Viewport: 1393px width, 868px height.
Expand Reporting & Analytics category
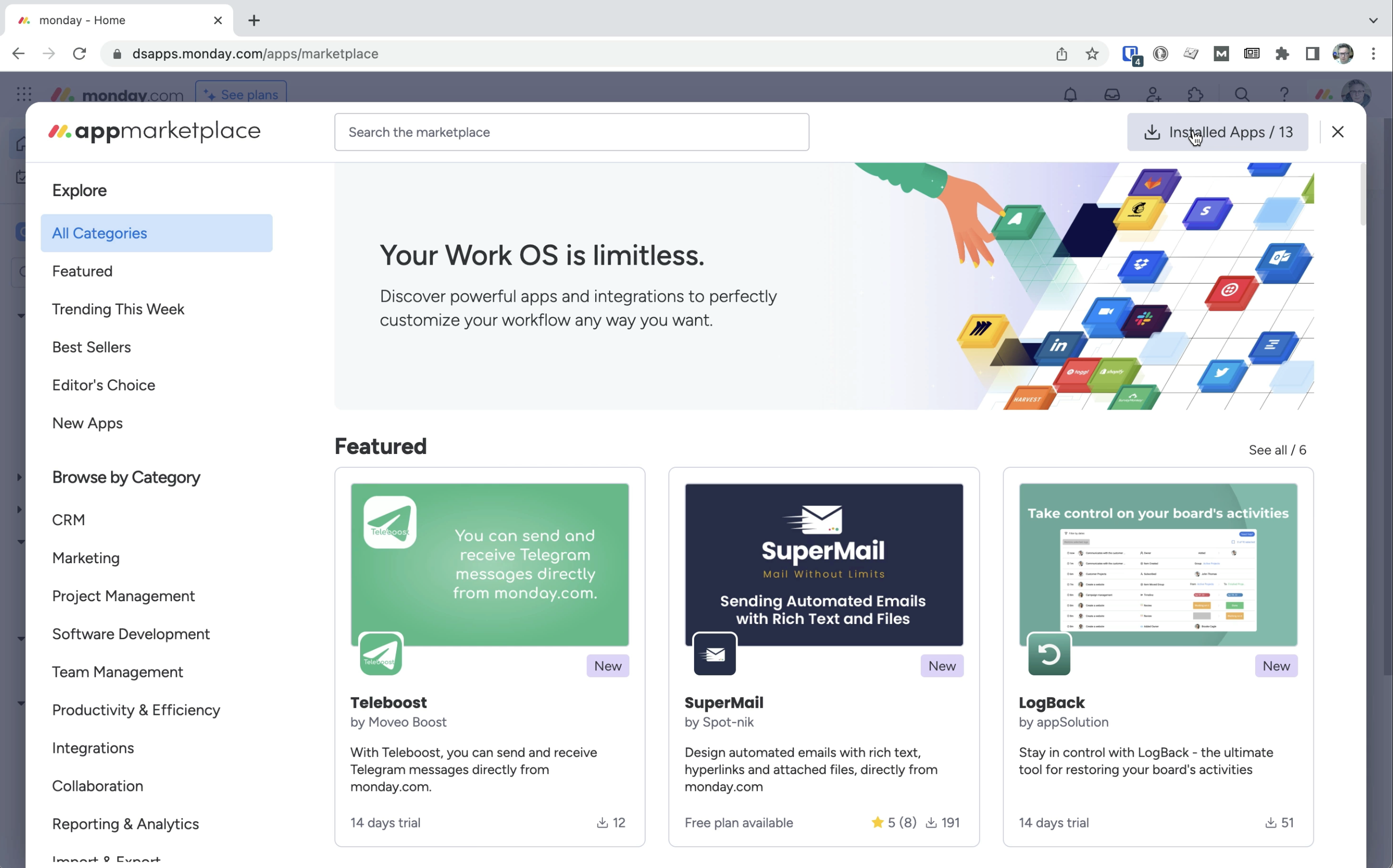[125, 823]
